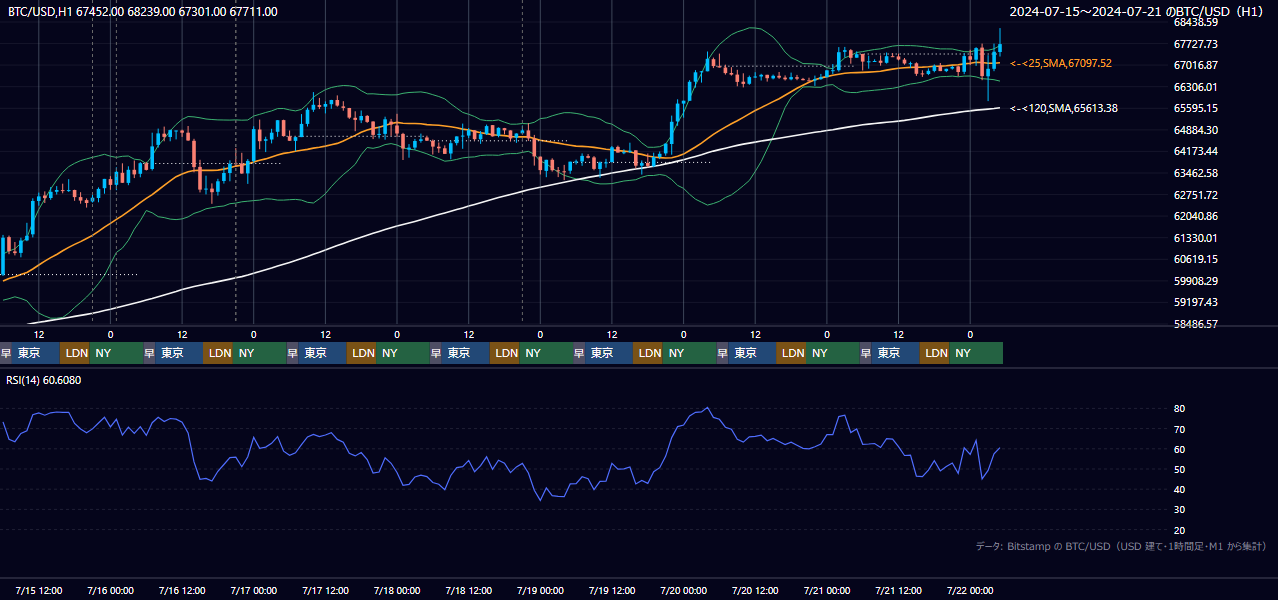Viewport: 1278px width, 600px height.
Task: Click the 7/16 12:00 time axis label
Action: click(x=182, y=590)
